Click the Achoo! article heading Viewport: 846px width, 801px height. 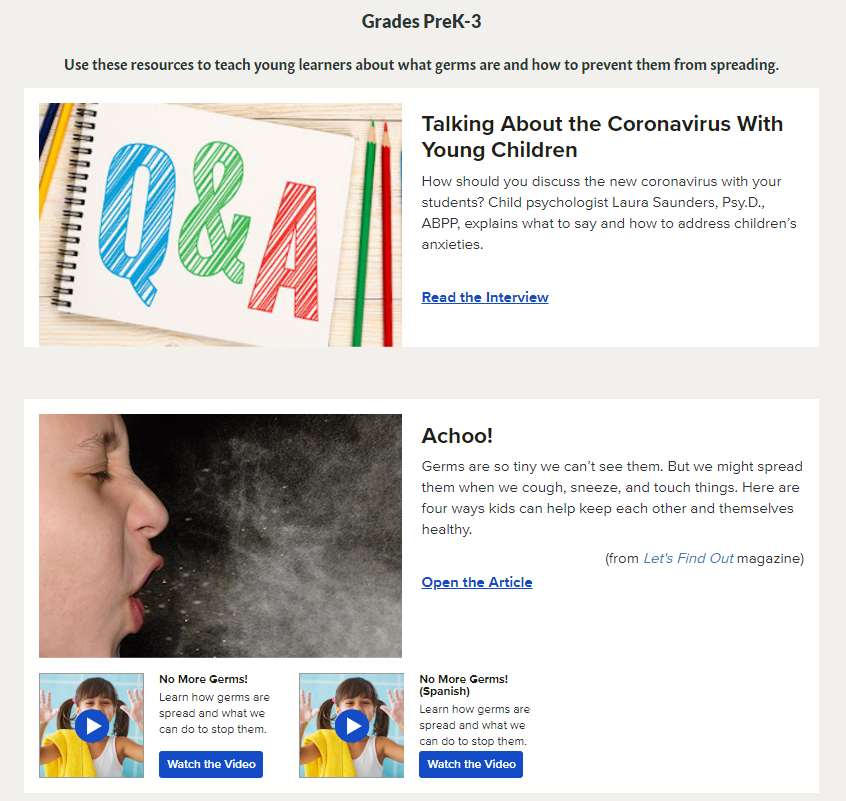(x=457, y=436)
